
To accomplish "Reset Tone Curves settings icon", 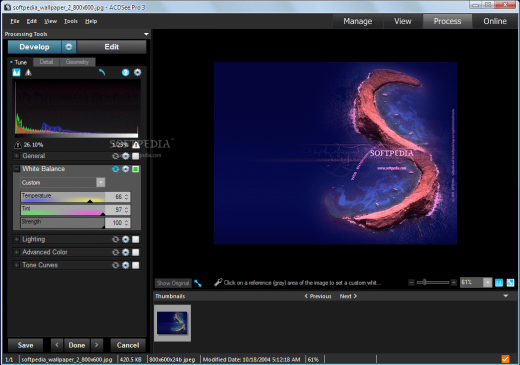I will [x=115, y=265].
